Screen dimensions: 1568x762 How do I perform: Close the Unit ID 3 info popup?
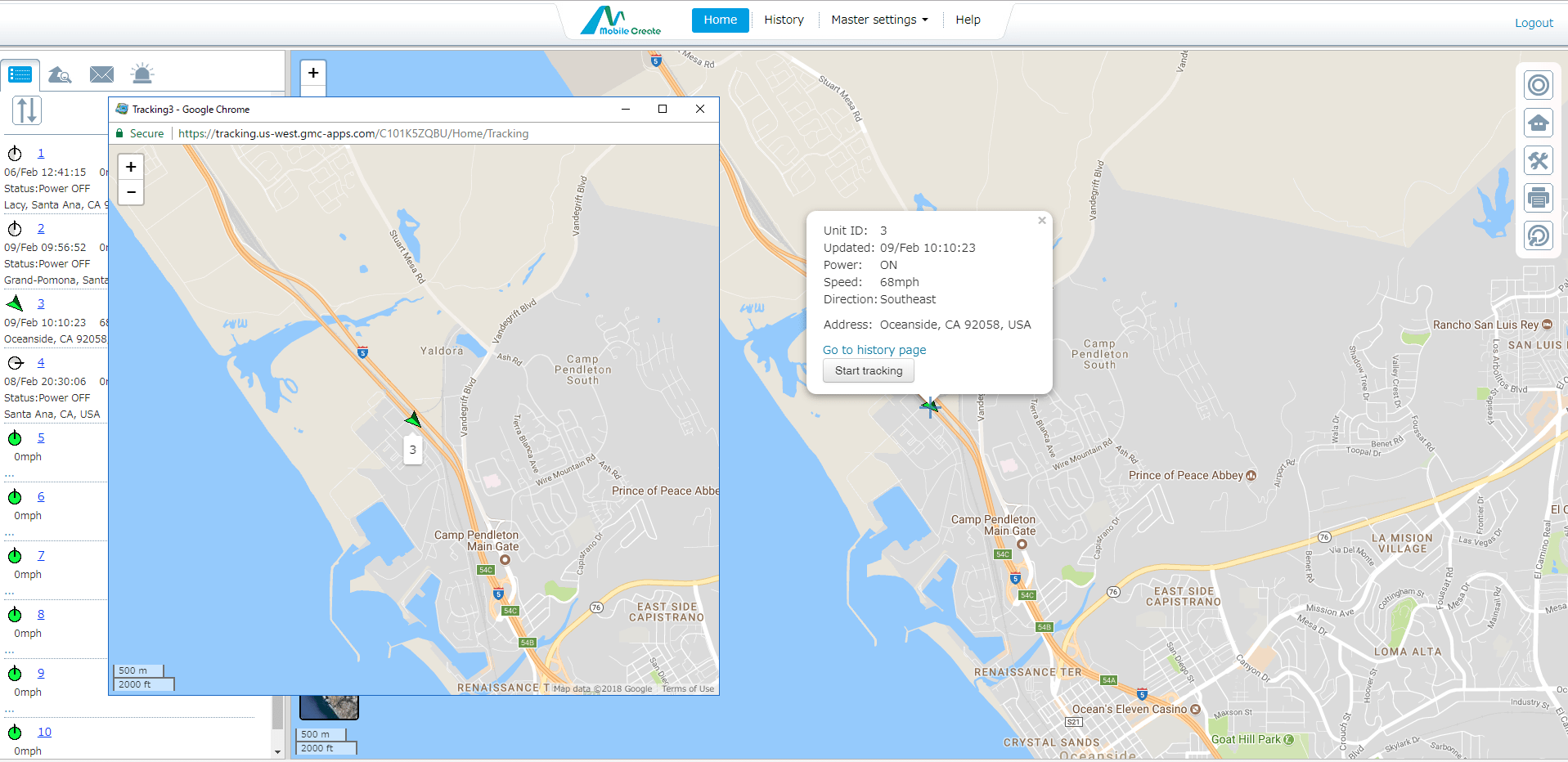pyautogui.click(x=1042, y=221)
